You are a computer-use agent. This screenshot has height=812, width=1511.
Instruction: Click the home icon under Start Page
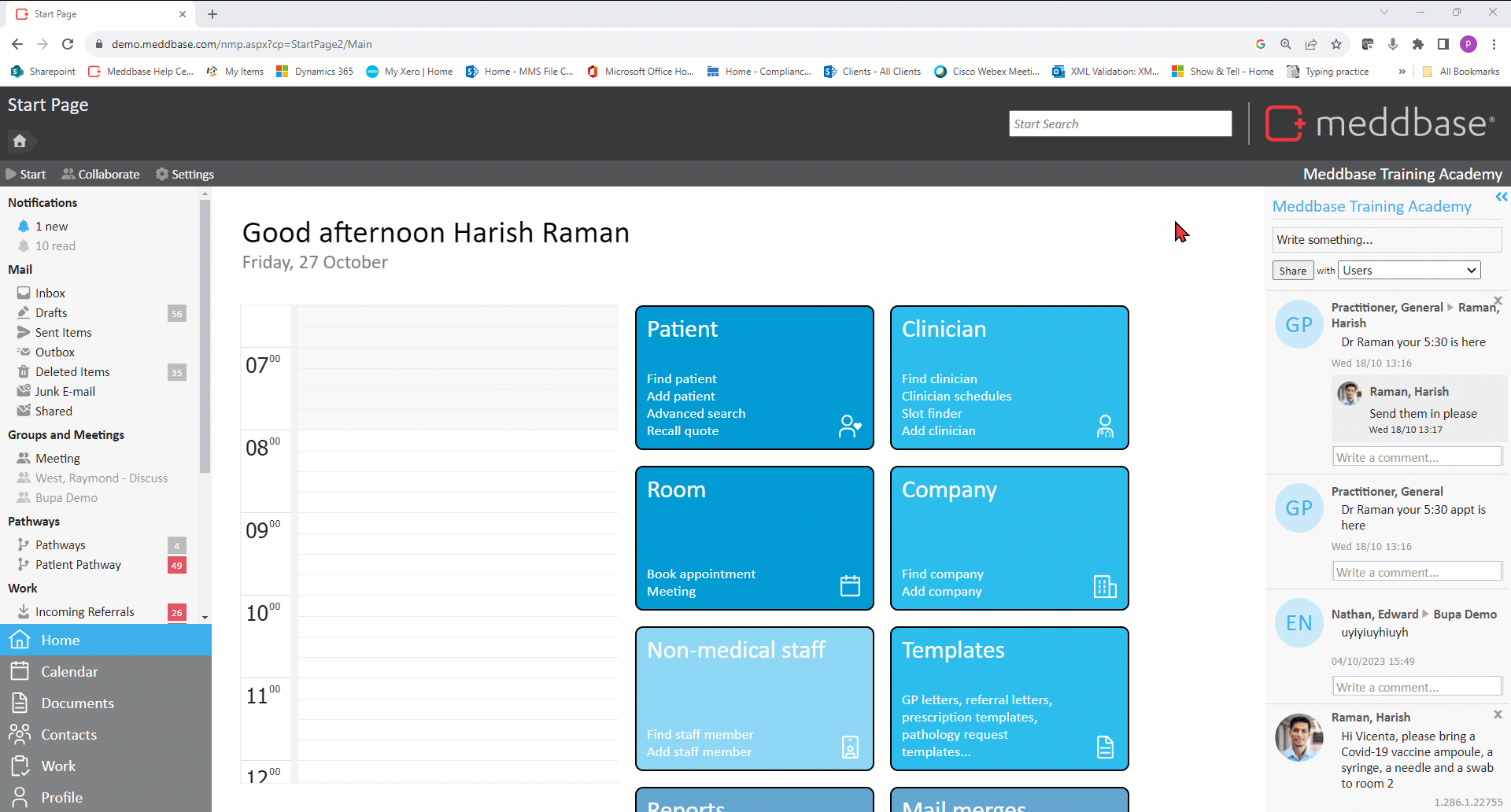(20, 141)
